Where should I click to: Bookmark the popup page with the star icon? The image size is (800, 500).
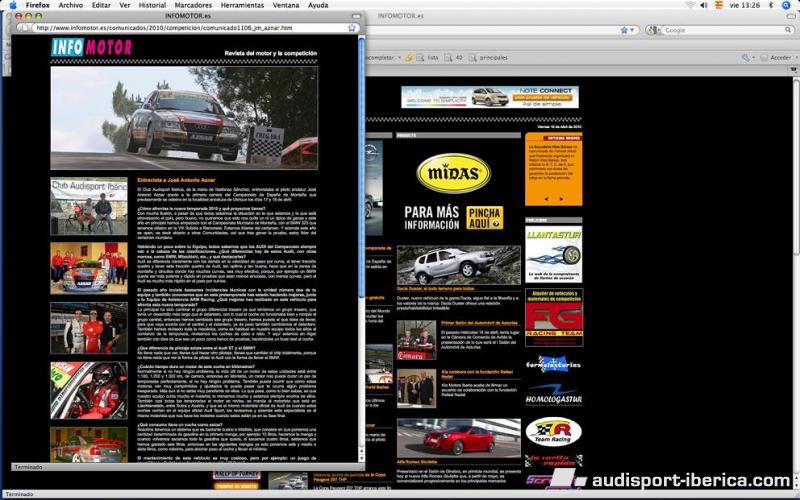(x=352, y=28)
